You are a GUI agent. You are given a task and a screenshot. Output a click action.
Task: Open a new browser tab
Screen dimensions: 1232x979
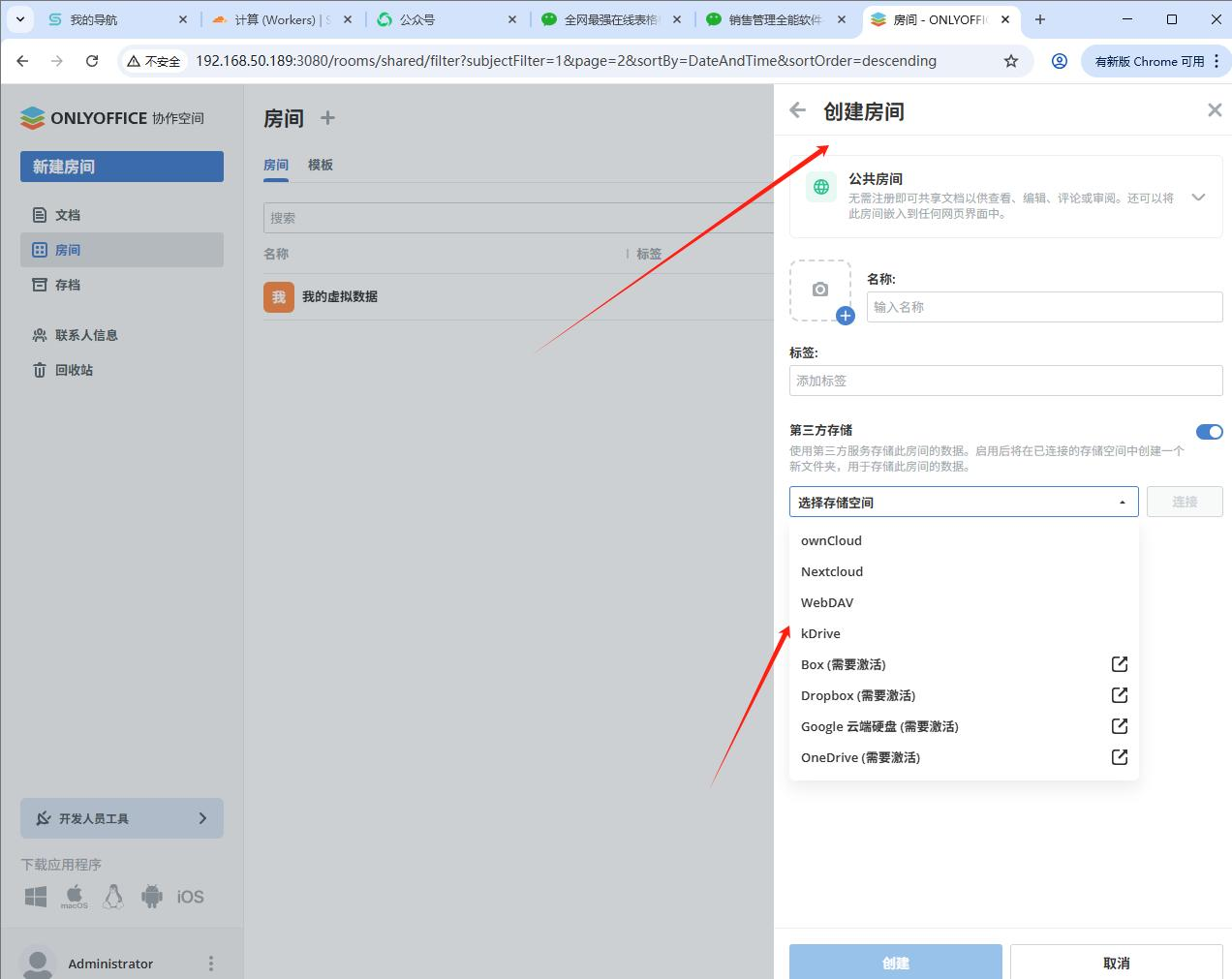coord(1040,19)
